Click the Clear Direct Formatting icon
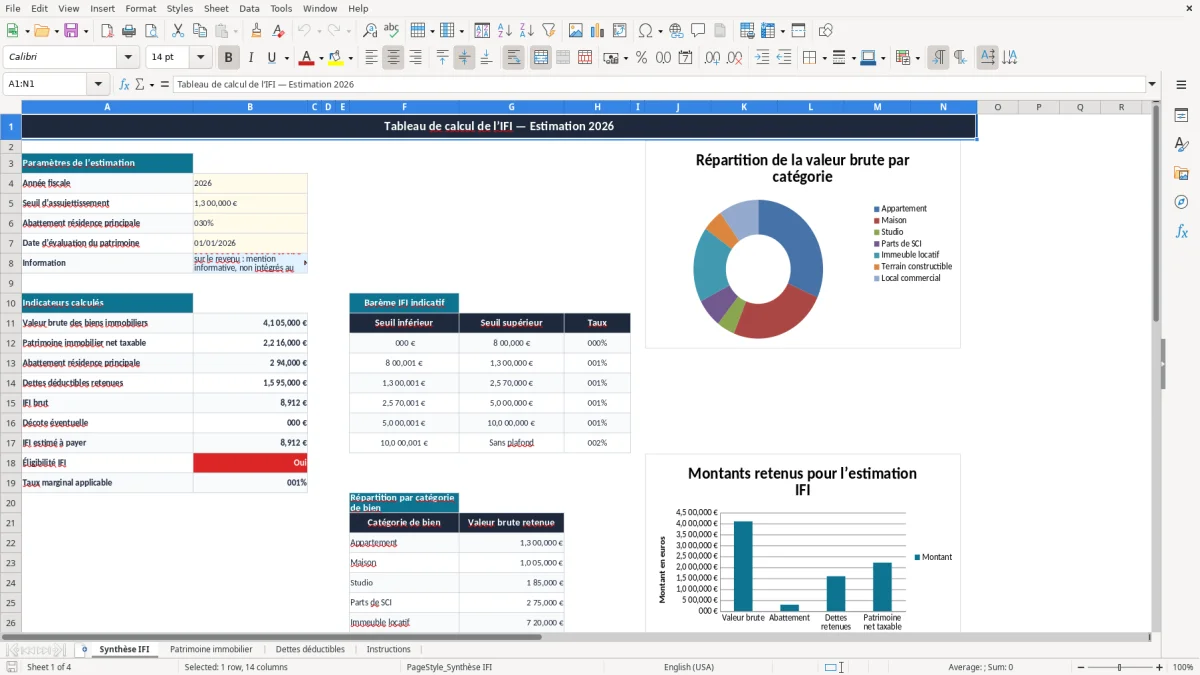Image resolution: width=1200 pixels, height=675 pixels. (x=278, y=31)
